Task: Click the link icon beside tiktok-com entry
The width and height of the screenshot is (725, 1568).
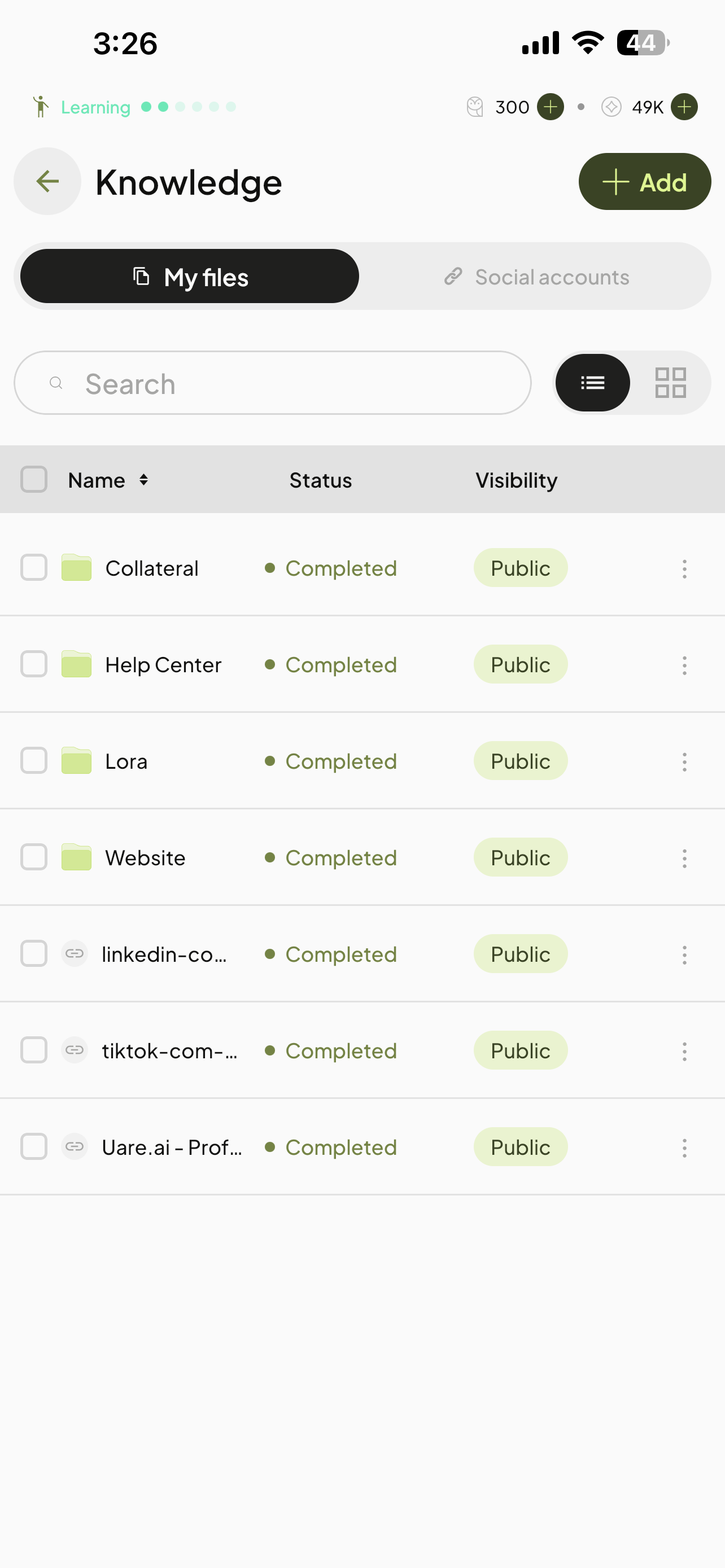Action: click(x=75, y=1050)
